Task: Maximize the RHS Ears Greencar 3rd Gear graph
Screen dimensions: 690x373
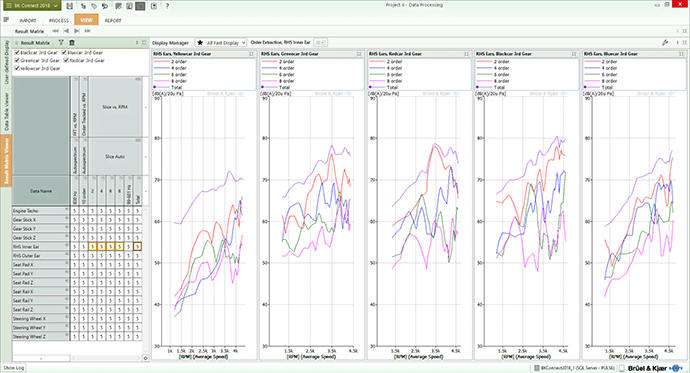Action: 359,54
